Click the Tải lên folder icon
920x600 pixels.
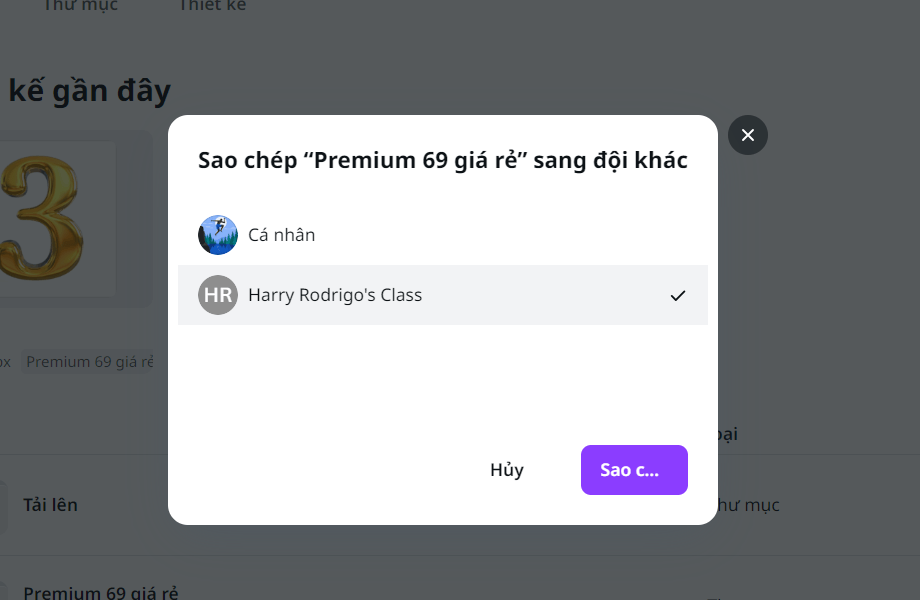pos(3,505)
